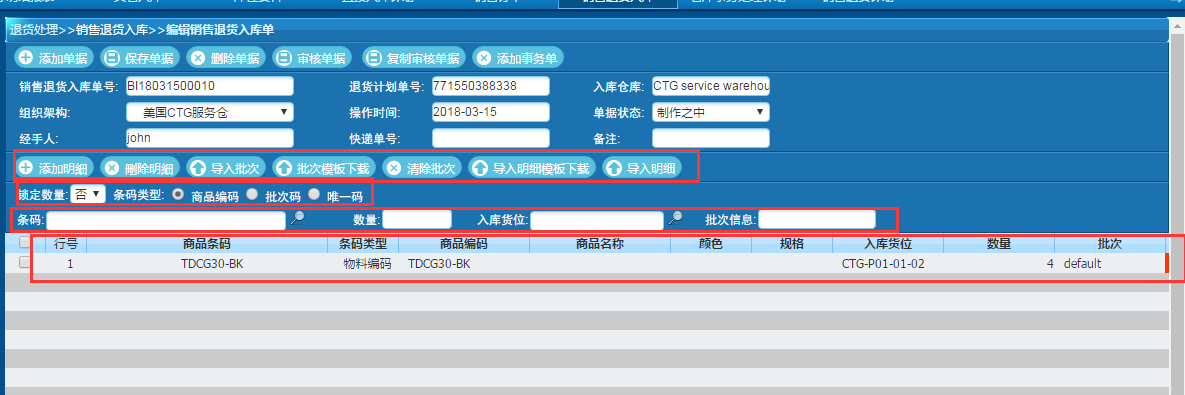The image size is (1185, 395).
Task: Click the 入库仓库 field CTG service warehouse
Action: click(710, 86)
